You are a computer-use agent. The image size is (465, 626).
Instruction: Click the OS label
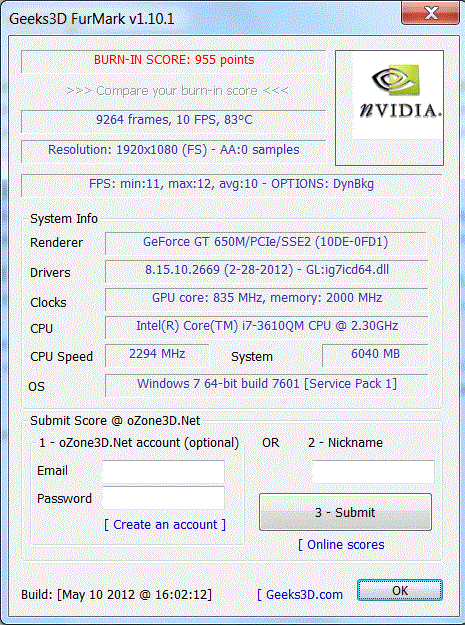click(36, 386)
